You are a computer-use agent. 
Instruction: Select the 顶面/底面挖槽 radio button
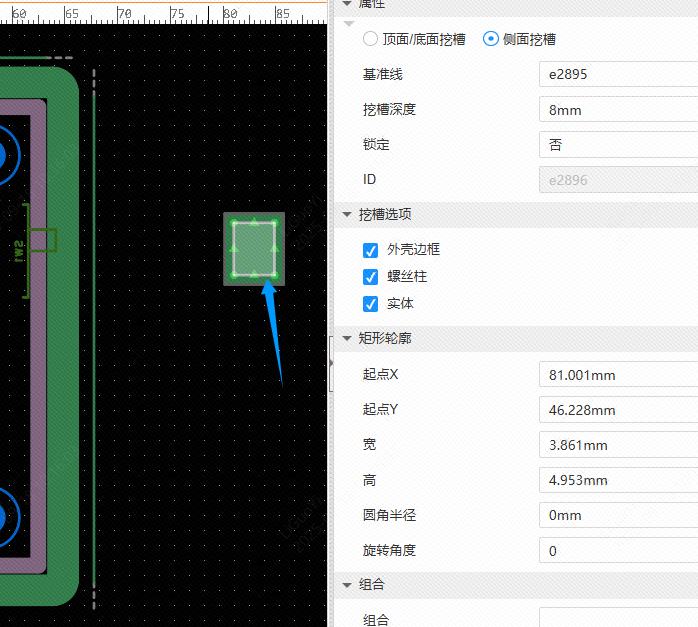coord(371,39)
